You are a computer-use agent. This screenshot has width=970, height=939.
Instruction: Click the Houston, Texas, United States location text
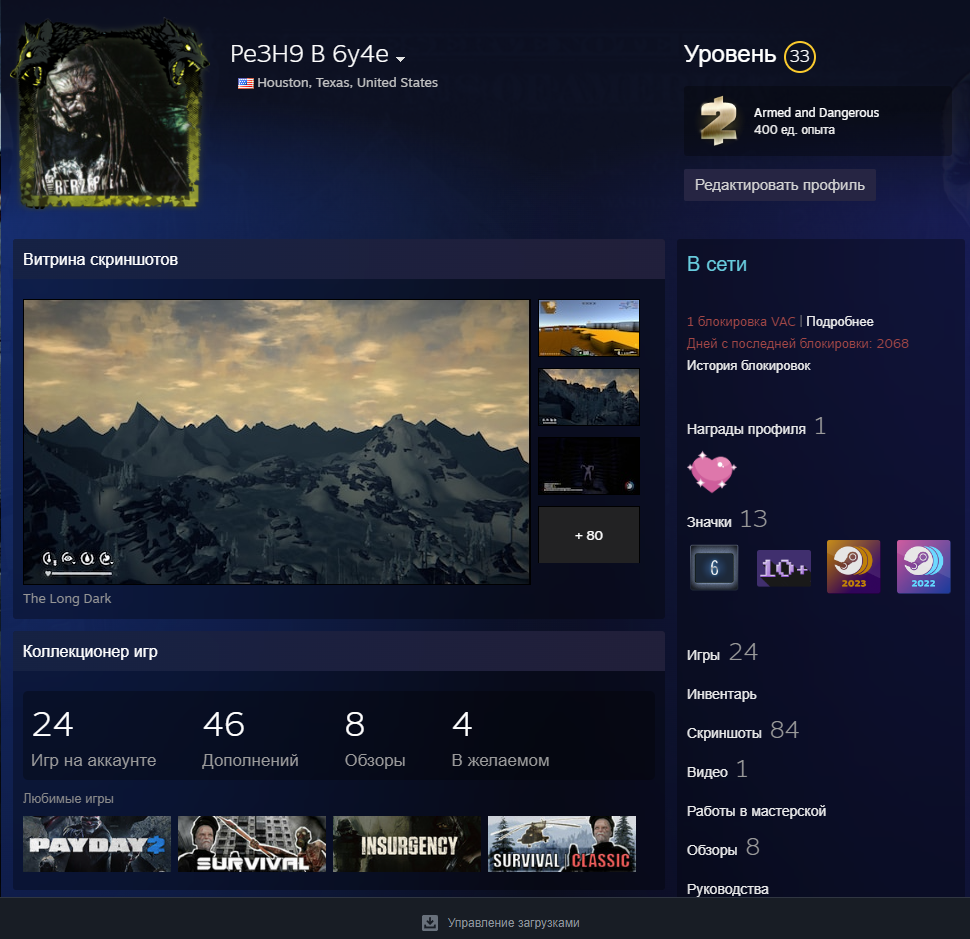point(347,83)
